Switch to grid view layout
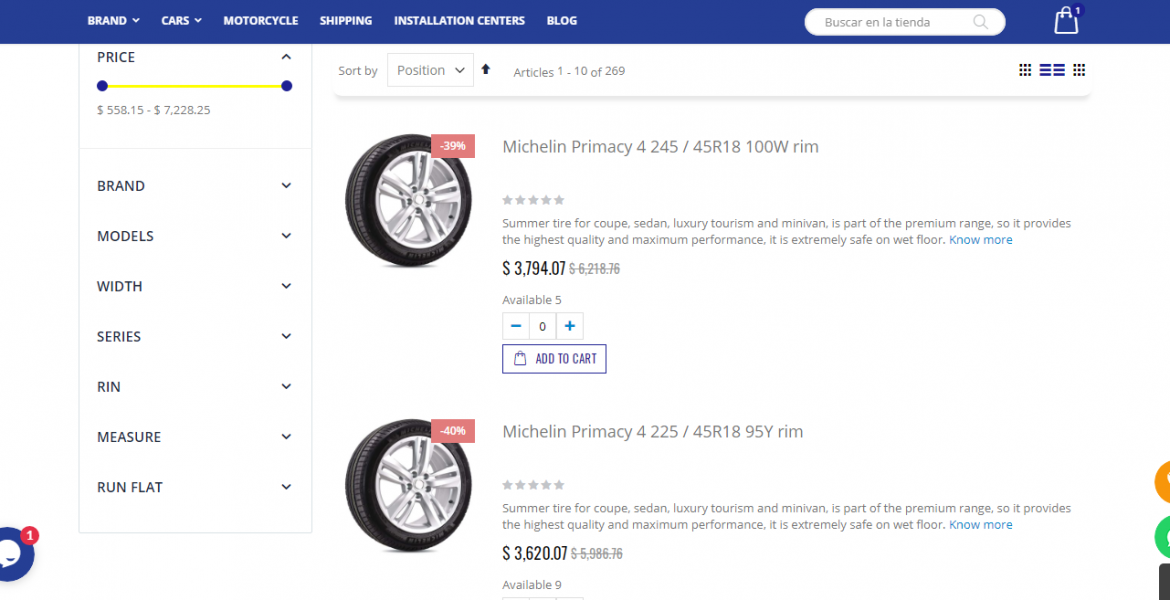The height and width of the screenshot is (600, 1170). point(1025,70)
